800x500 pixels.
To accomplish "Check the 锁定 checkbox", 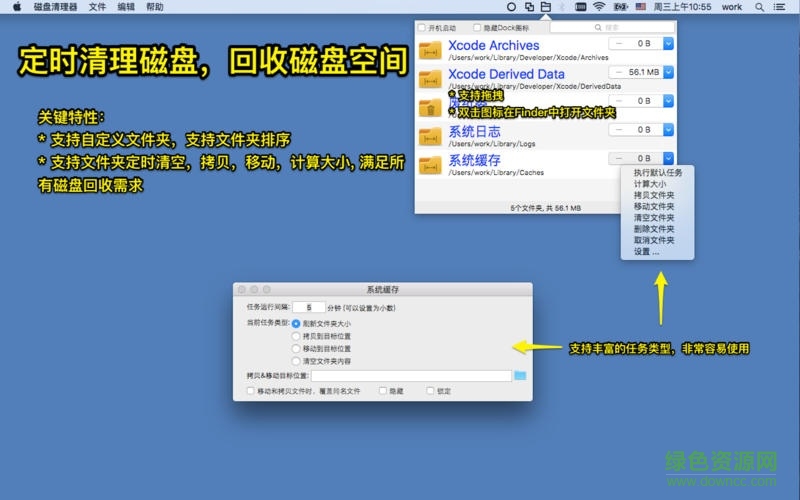I will (431, 391).
